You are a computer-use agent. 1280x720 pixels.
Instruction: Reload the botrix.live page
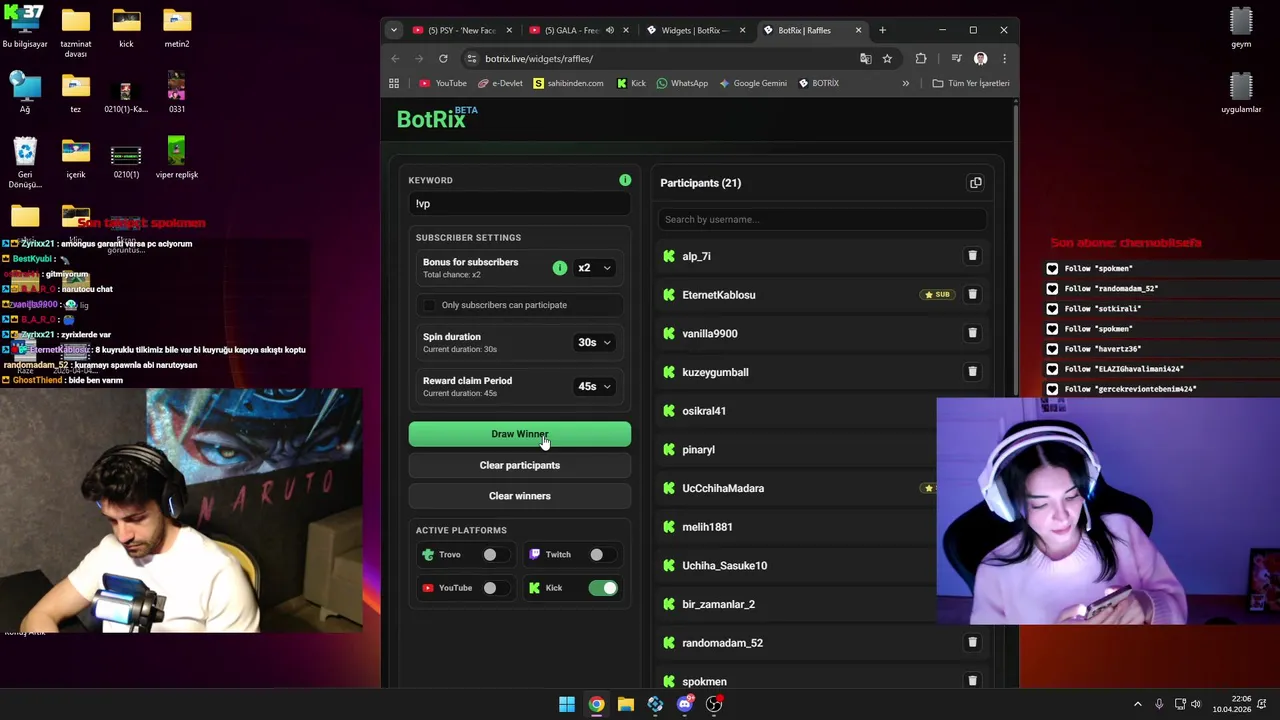(x=443, y=58)
